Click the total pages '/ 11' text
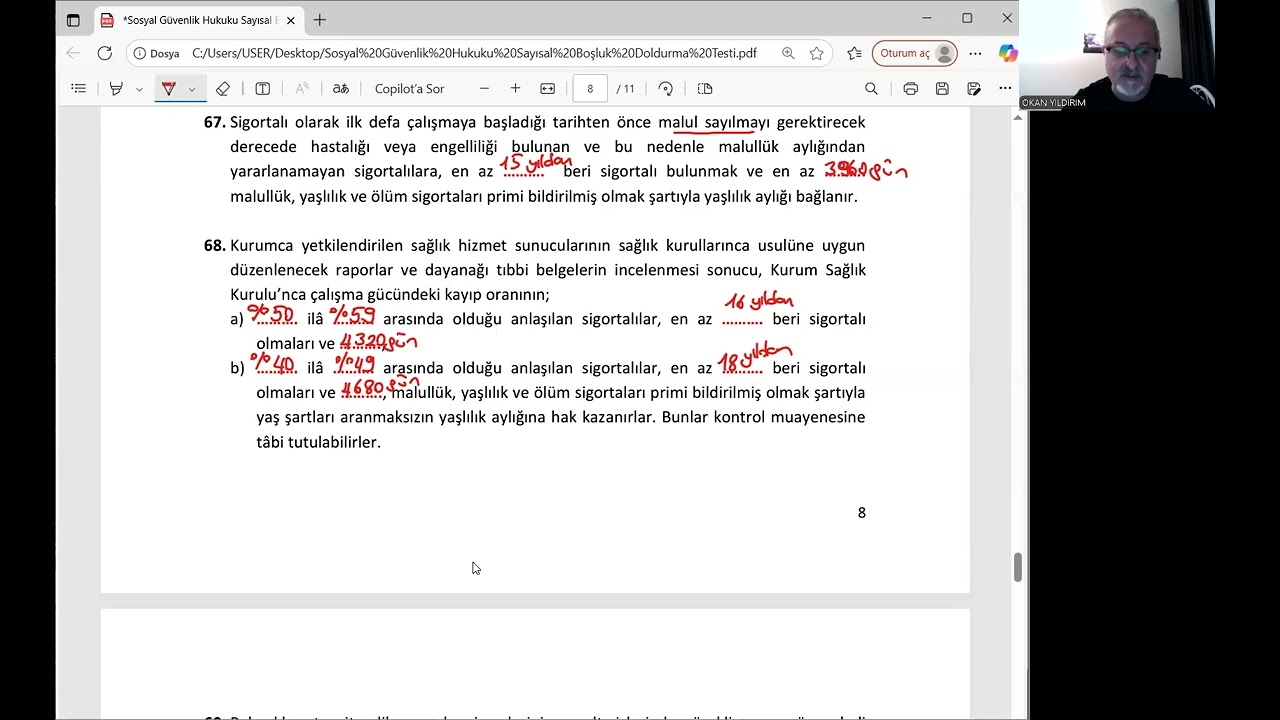1280x720 pixels. pyautogui.click(x=625, y=89)
